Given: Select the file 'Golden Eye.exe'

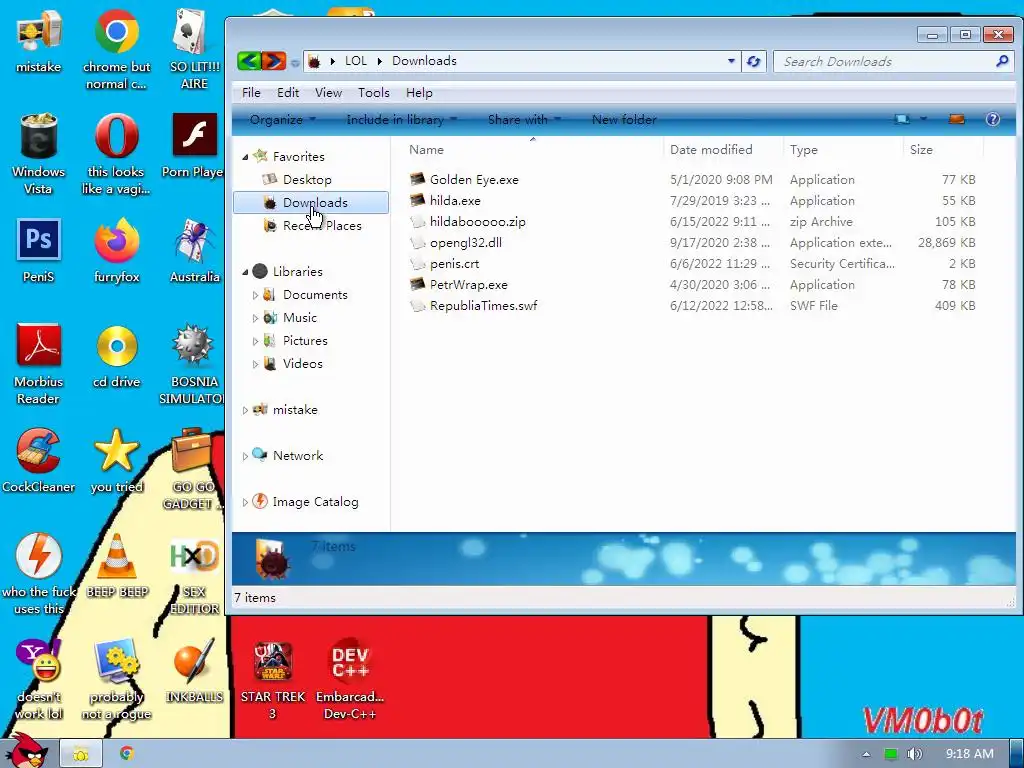Looking at the screenshot, I should (474, 180).
